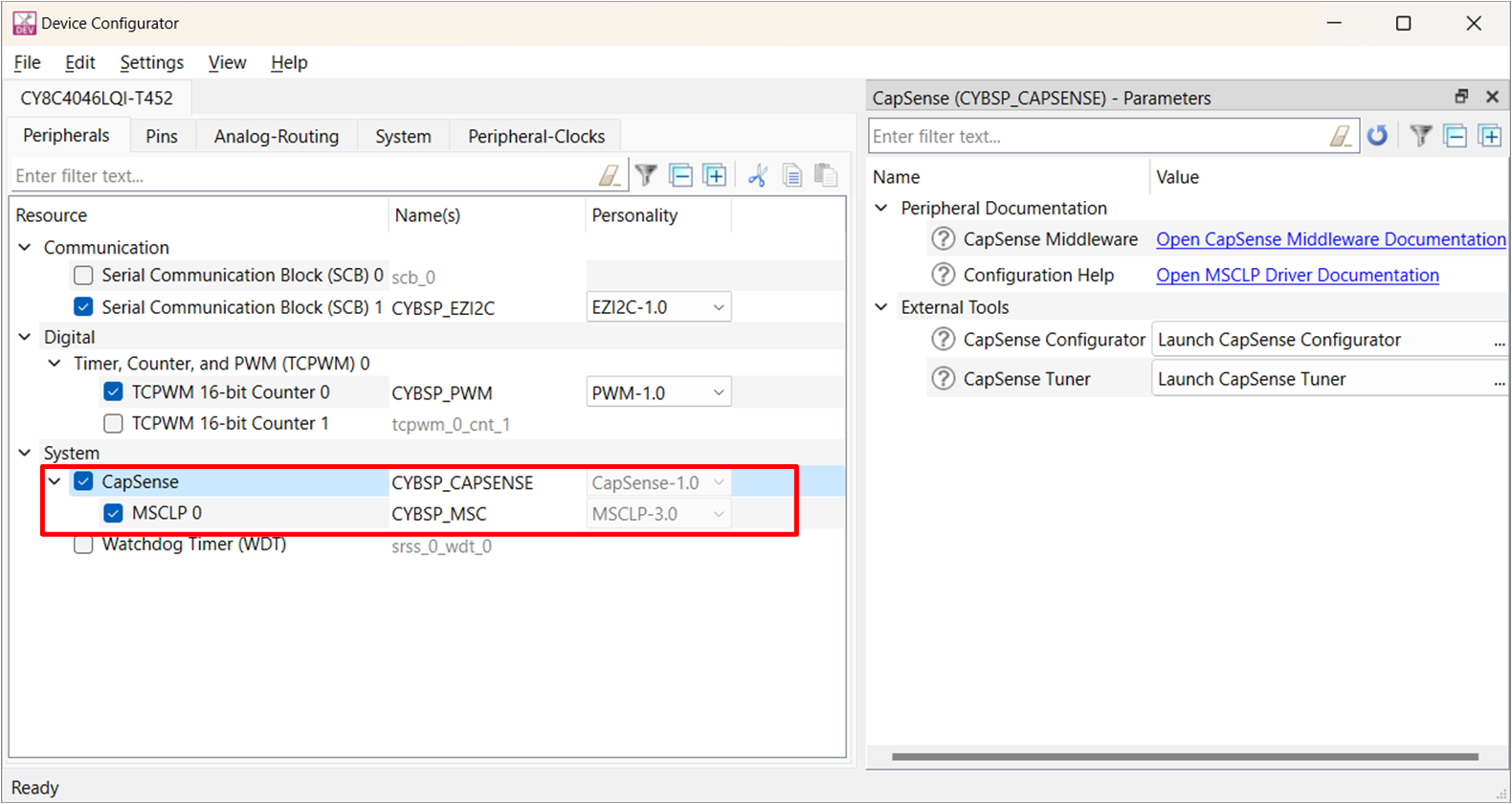Collapse External Tools section
The height and width of the screenshot is (804, 1512).
881,307
